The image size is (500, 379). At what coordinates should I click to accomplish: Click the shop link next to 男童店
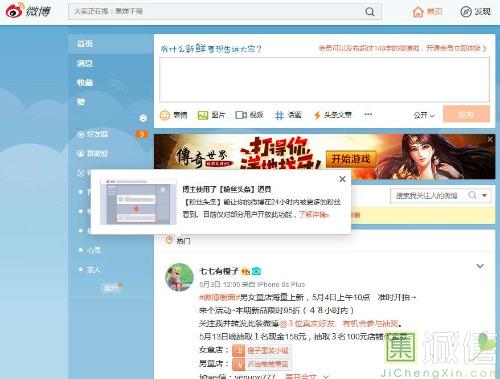pyautogui.click(x=261, y=364)
